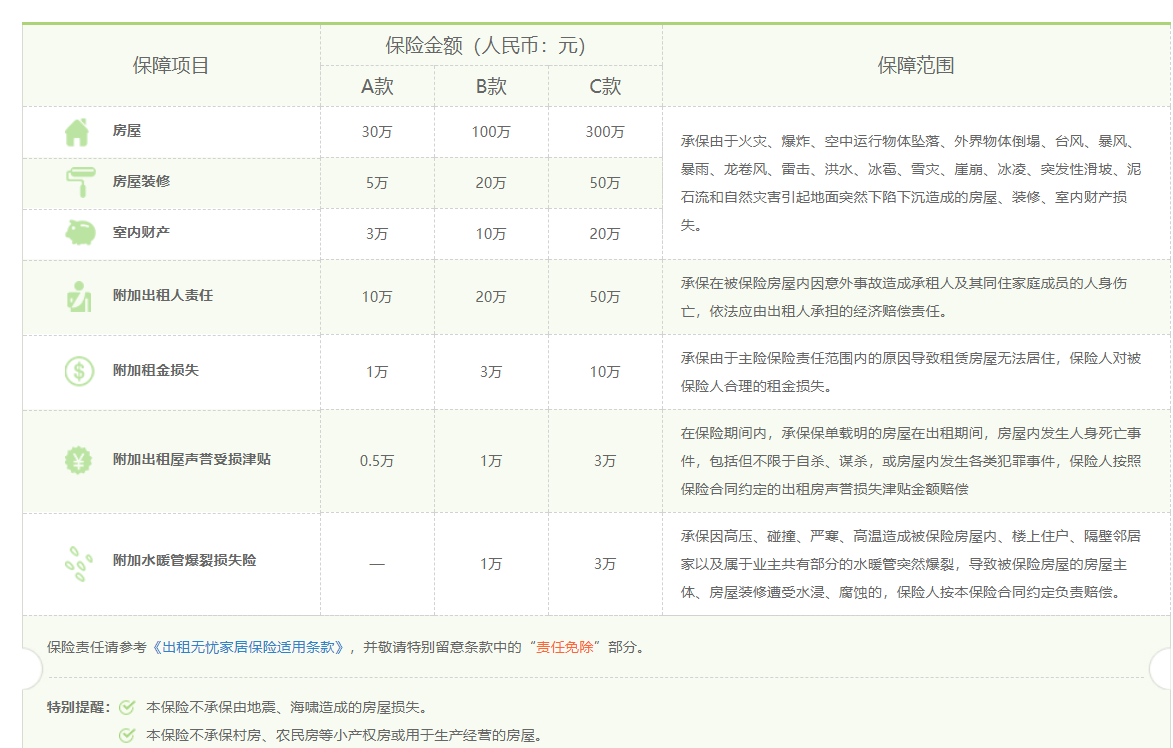Click the 300万 amount in the 房屋 row
This screenshot has height=748, width=1173.
point(605,132)
